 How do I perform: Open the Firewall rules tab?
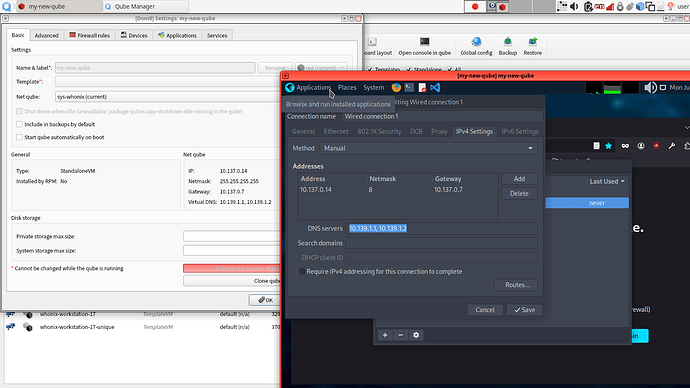click(89, 35)
